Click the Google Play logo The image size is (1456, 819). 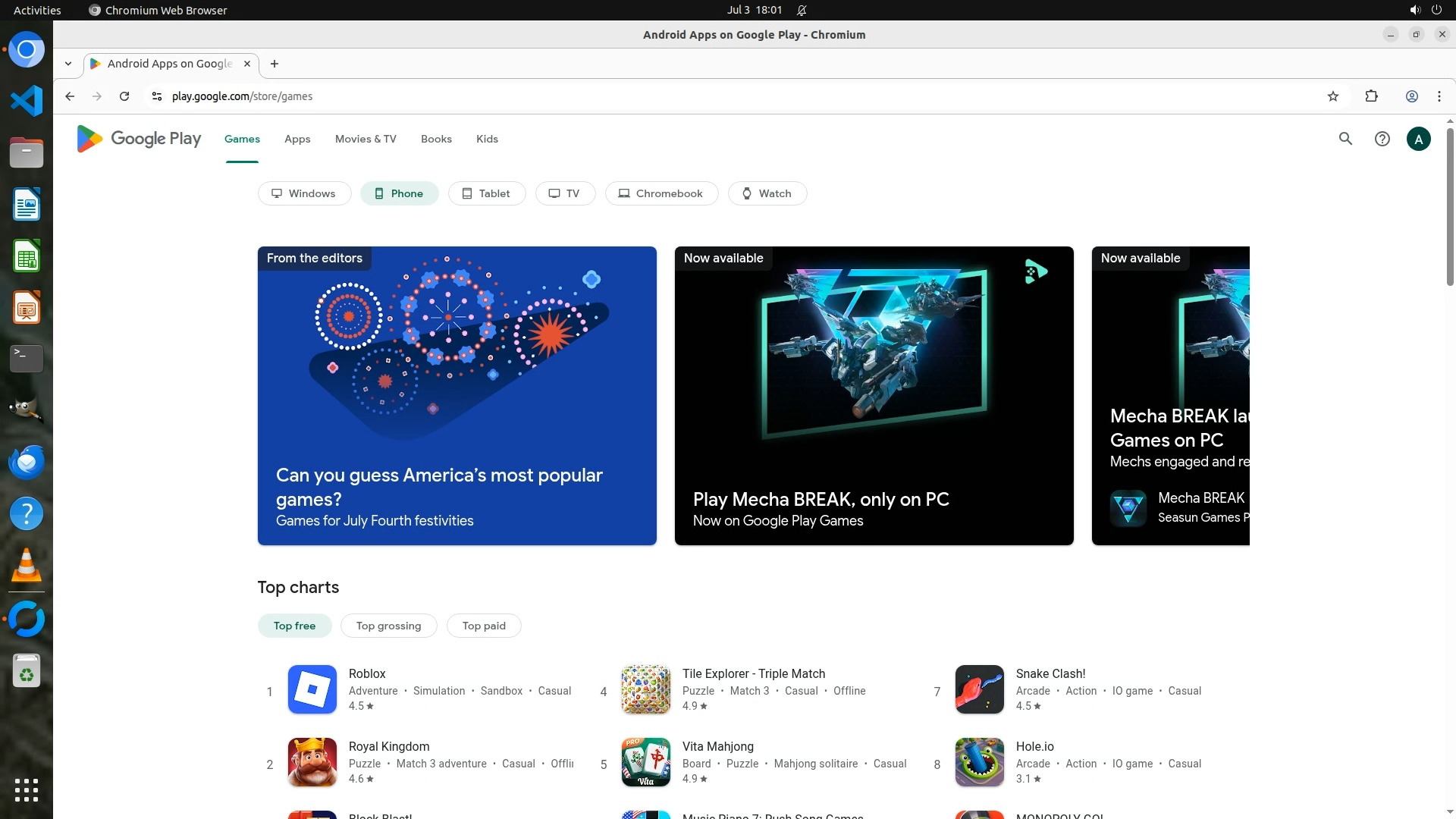pyautogui.click(x=139, y=139)
